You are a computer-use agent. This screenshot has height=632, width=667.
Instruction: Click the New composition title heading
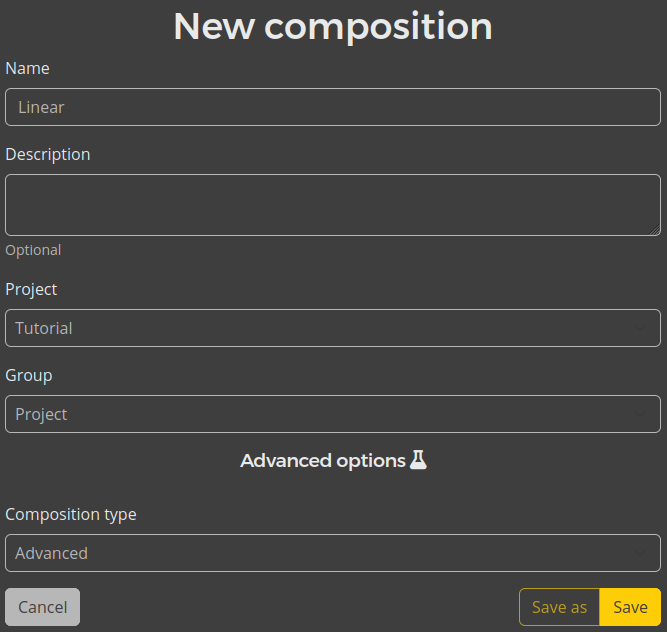pyautogui.click(x=333, y=26)
